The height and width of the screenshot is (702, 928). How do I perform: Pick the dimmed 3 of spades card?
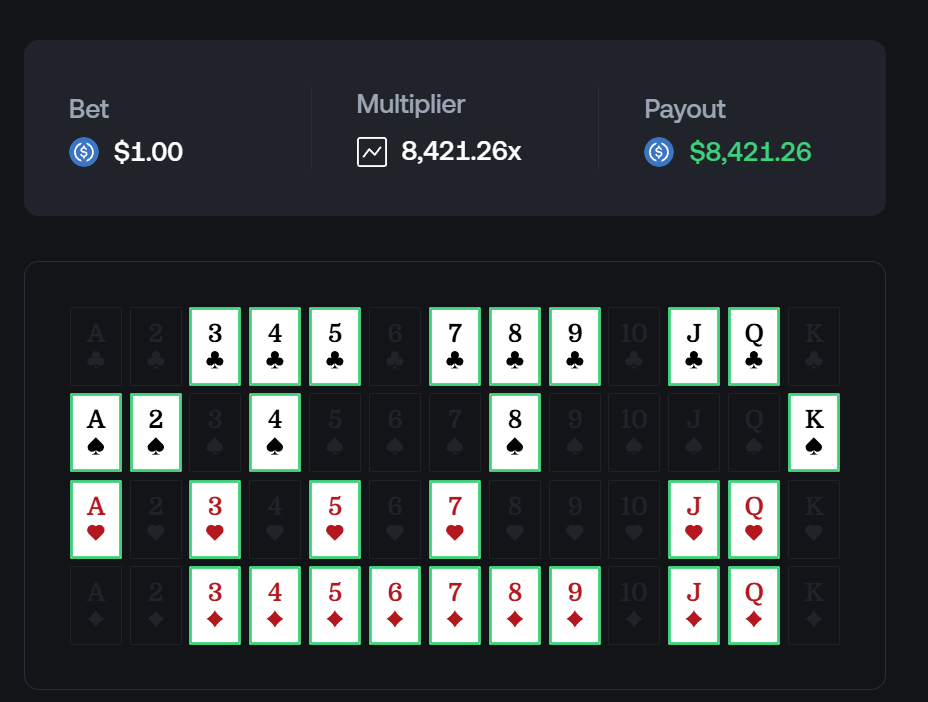(x=215, y=433)
